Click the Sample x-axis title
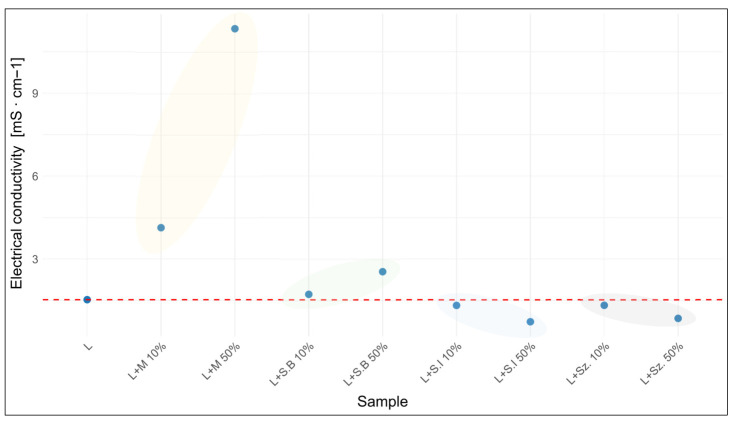Viewport: 735px width, 423px height. pyautogui.click(x=382, y=401)
